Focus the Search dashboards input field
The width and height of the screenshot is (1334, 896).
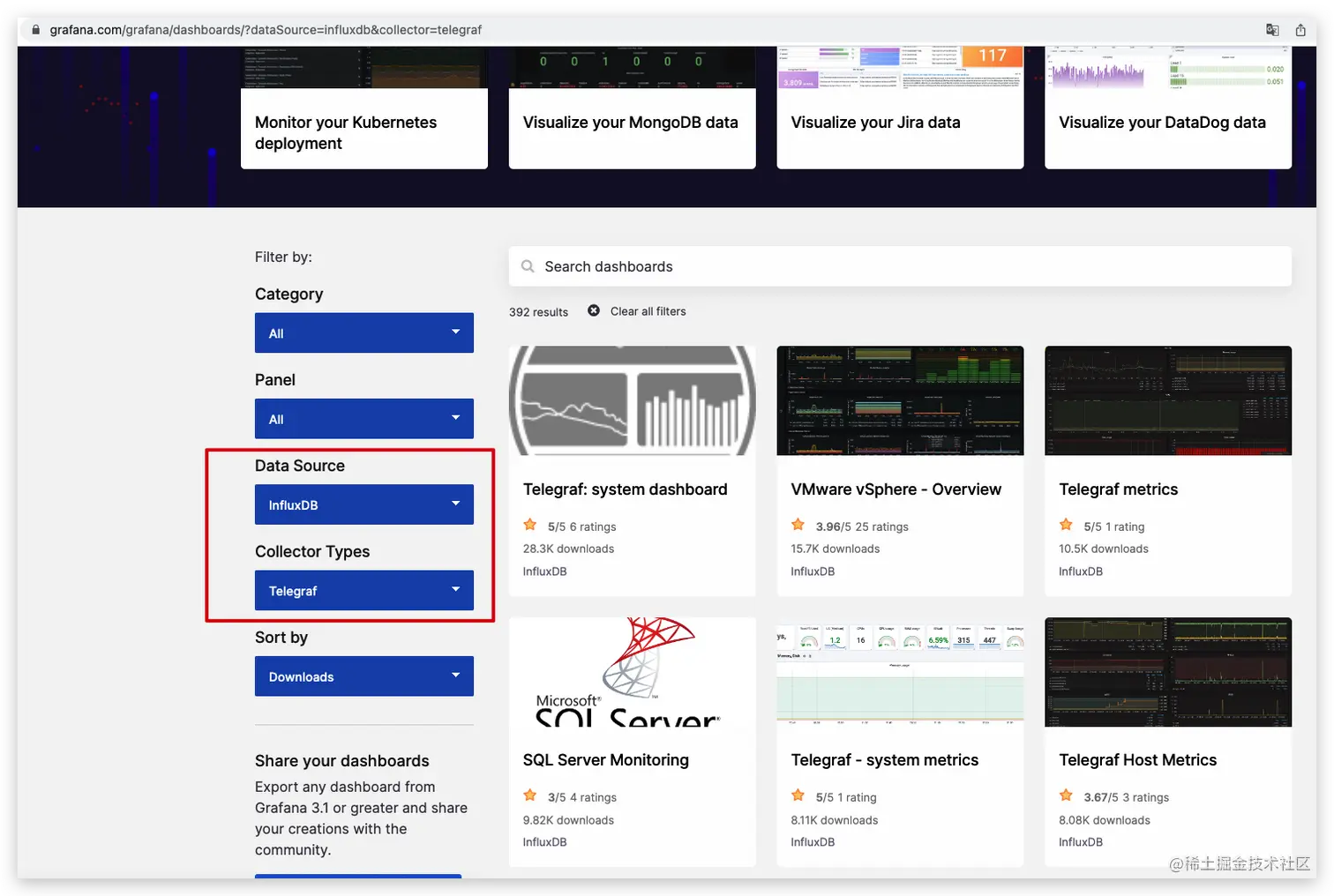click(900, 266)
